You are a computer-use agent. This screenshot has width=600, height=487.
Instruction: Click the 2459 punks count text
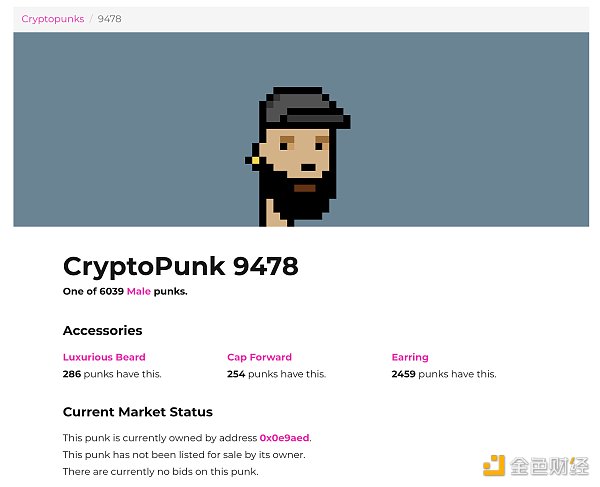(443, 374)
